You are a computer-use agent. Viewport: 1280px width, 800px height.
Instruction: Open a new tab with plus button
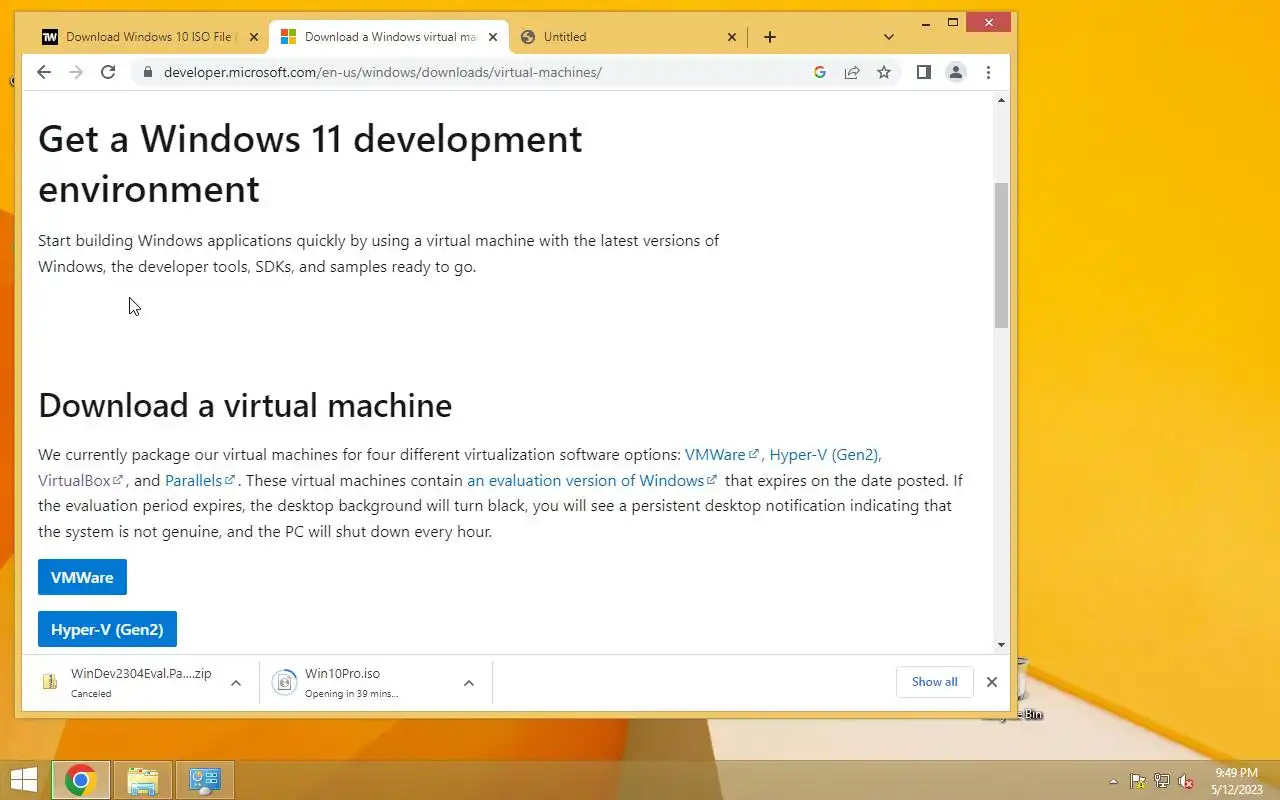click(769, 37)
